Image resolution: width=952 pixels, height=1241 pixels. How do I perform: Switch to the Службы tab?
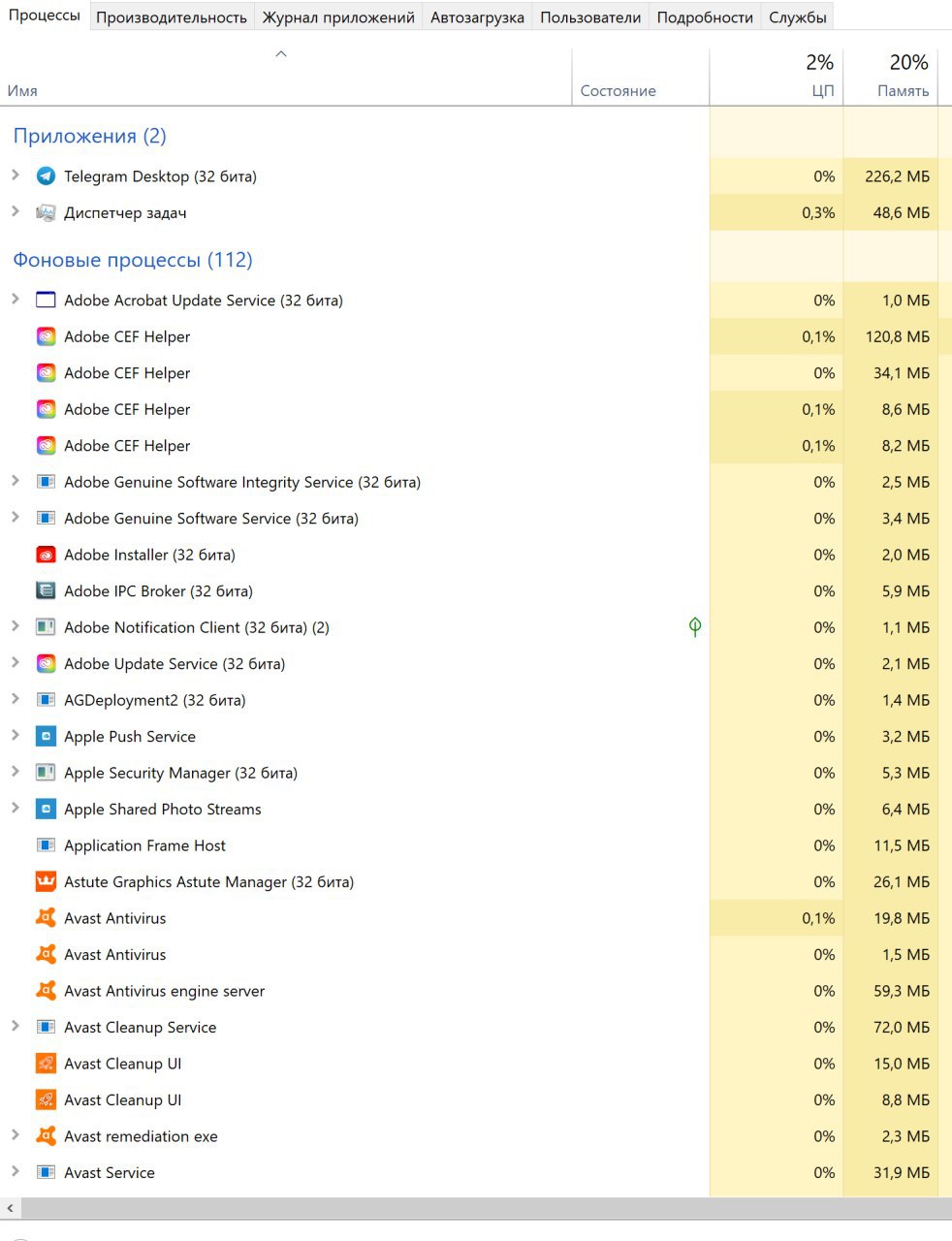pyautogui.click(x=798, y=17)
